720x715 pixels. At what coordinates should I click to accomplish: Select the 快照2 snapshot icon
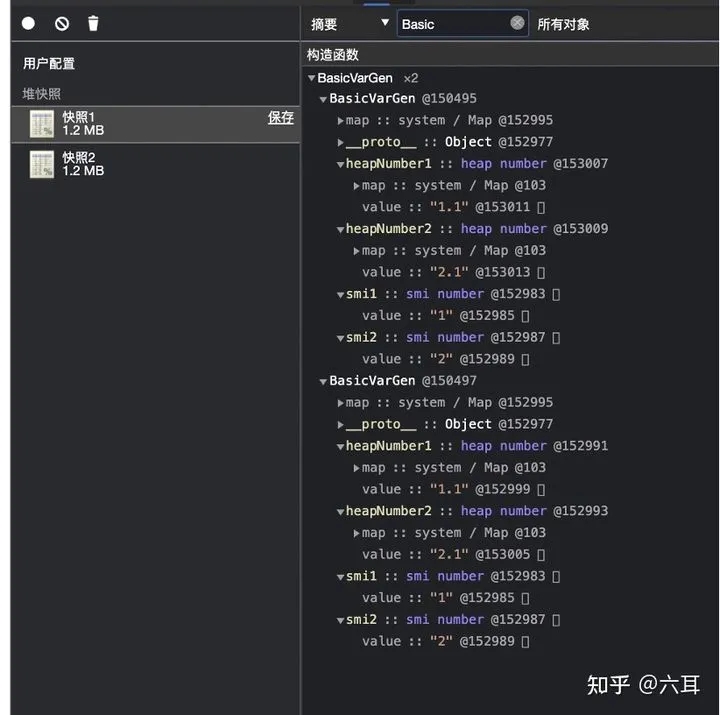pos(42,164)
